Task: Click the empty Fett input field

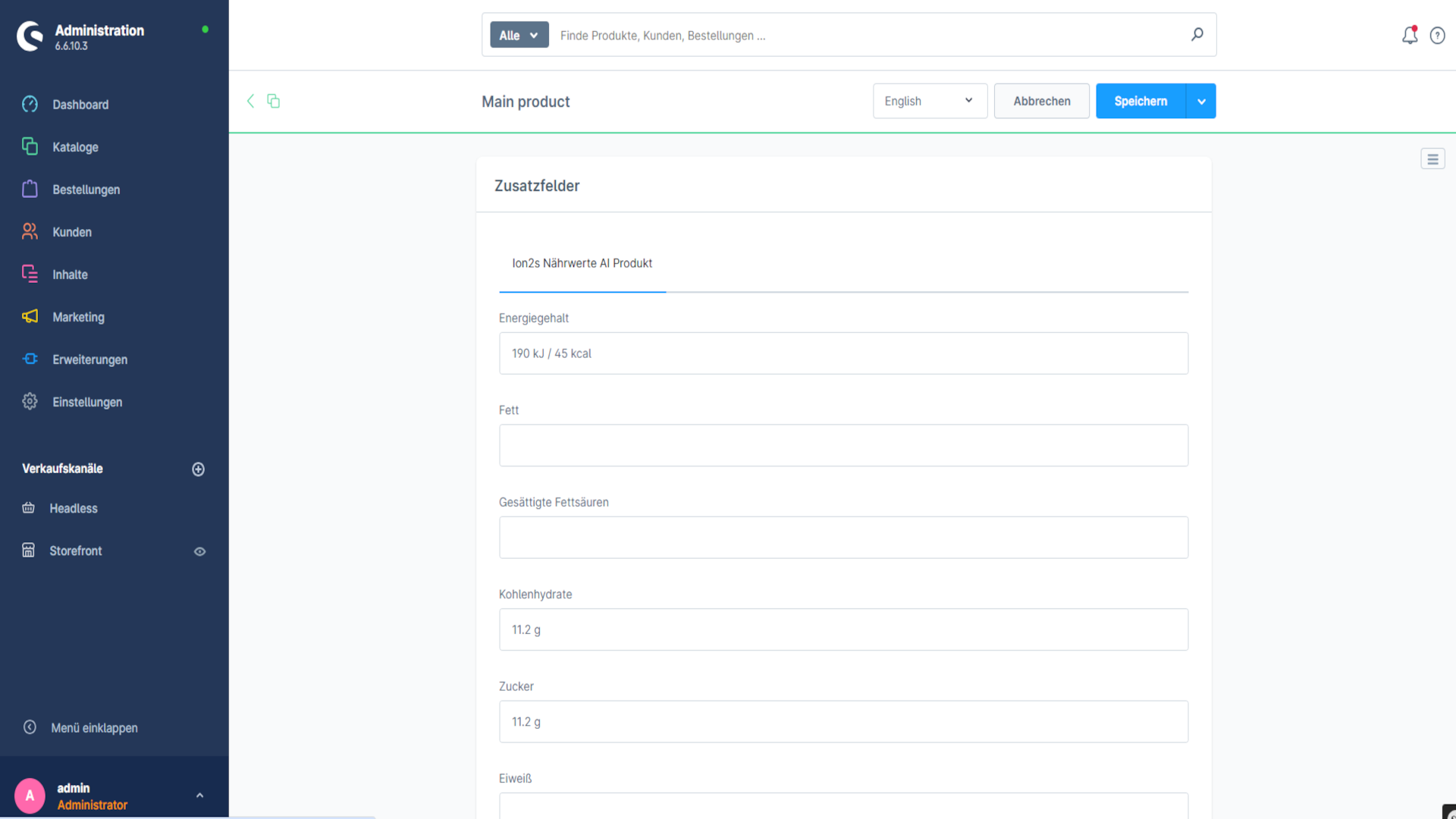Action: coord(843,445)
